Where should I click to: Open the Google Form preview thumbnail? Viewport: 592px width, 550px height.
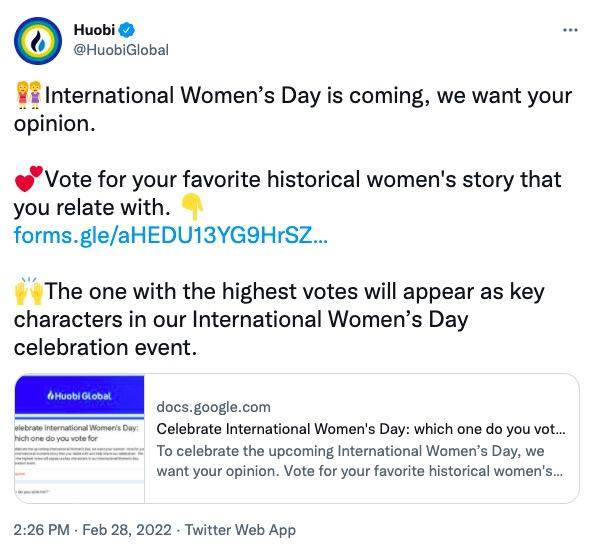pyautogui.click(x=79, y=439)
